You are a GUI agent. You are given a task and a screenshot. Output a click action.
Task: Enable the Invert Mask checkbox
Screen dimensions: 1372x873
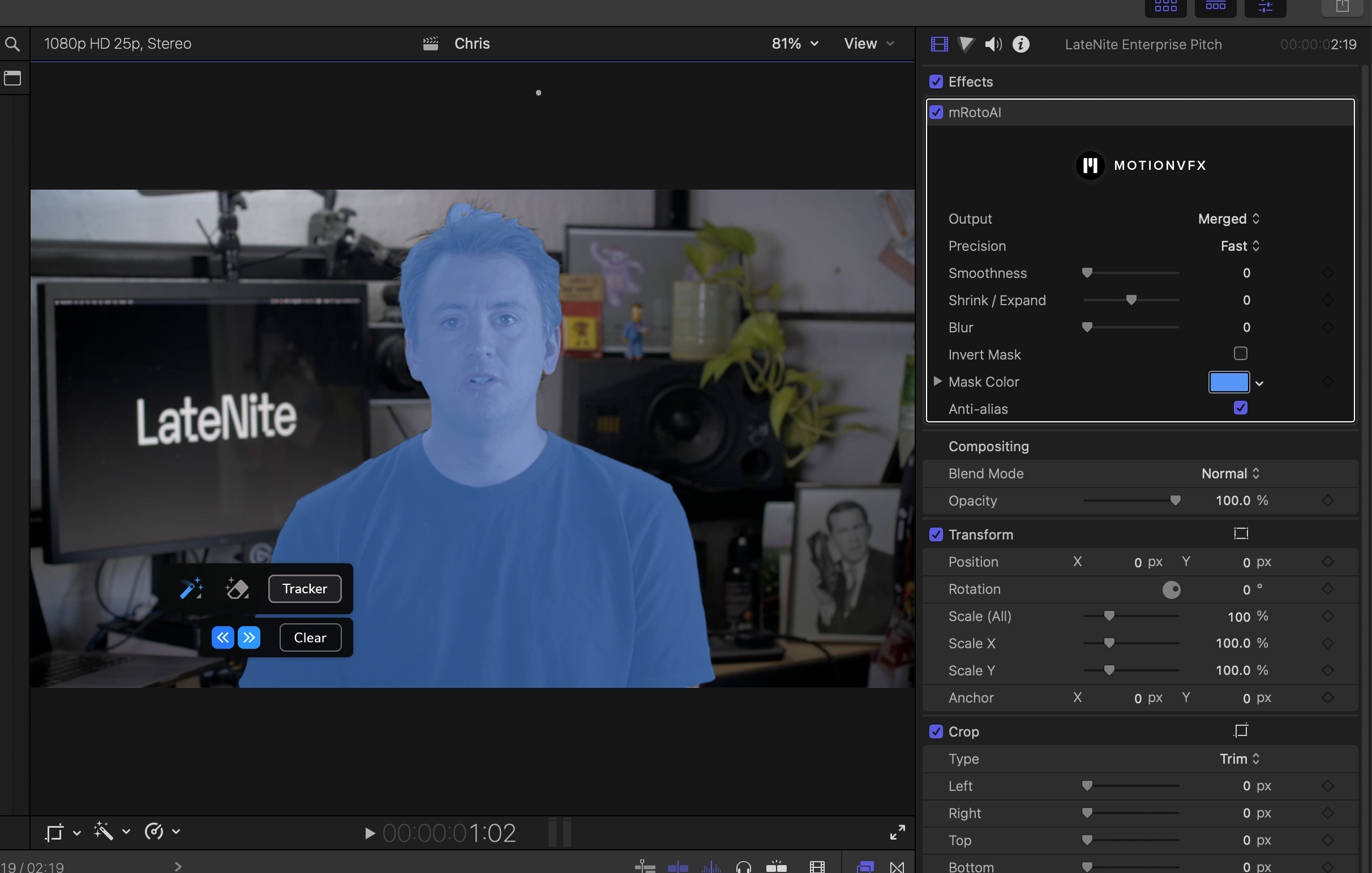point(1240,354)
